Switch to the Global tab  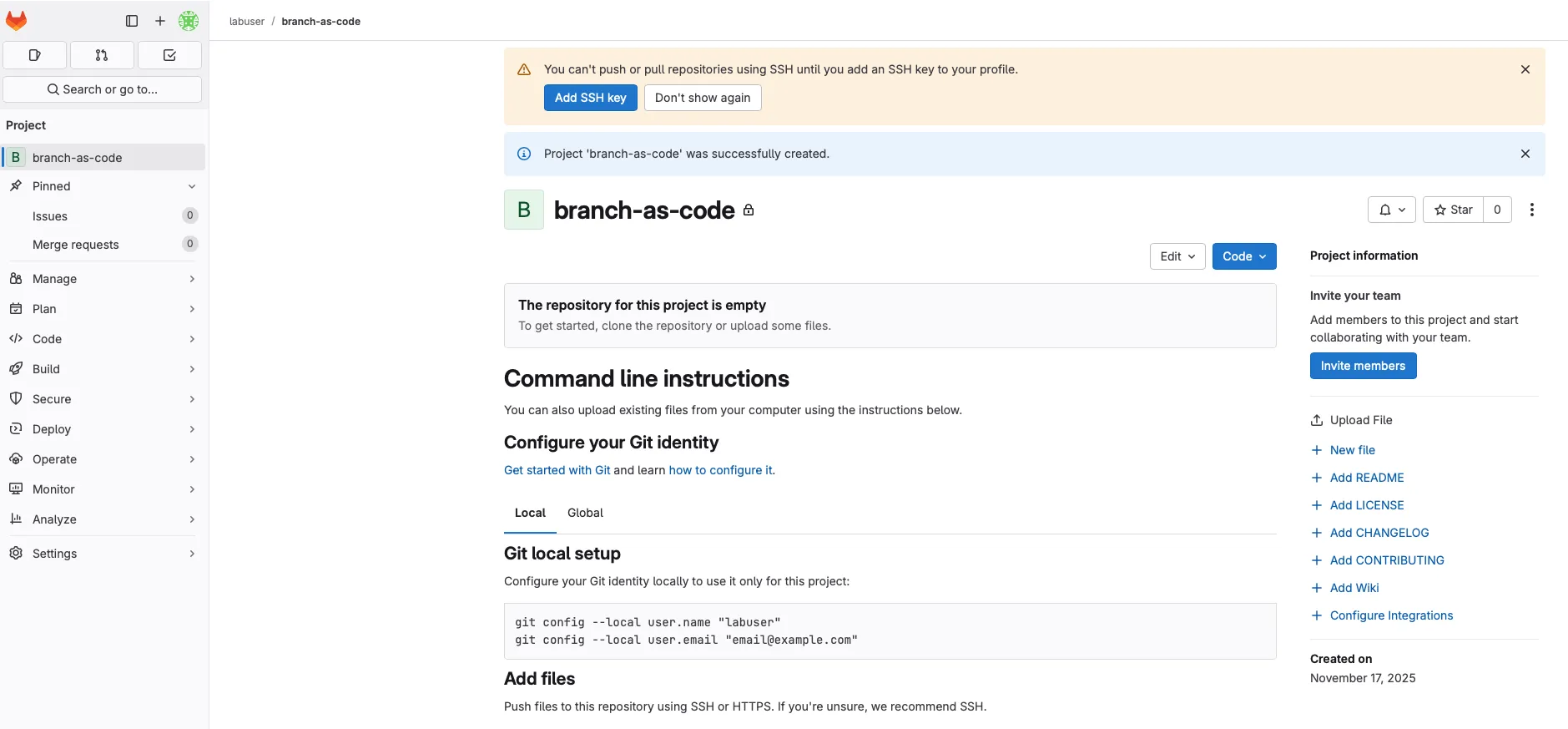point(585,513)
